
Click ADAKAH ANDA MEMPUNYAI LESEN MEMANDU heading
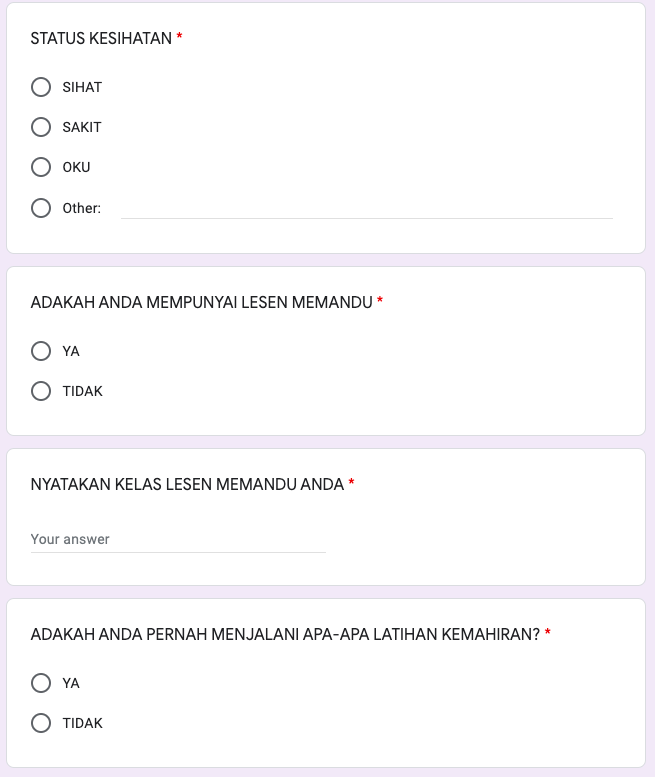tap(201, 302)
